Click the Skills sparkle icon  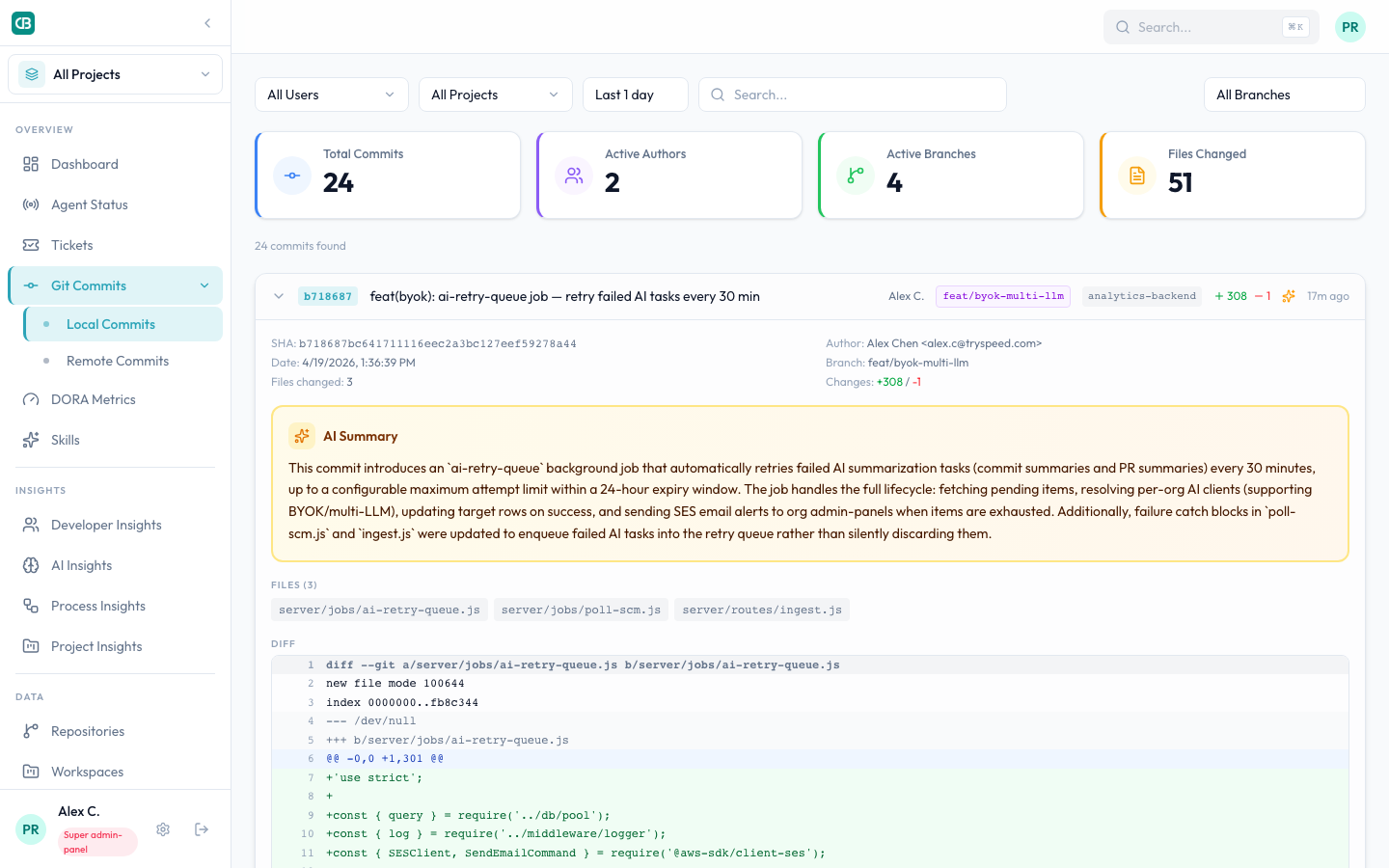tap(31, 440)
